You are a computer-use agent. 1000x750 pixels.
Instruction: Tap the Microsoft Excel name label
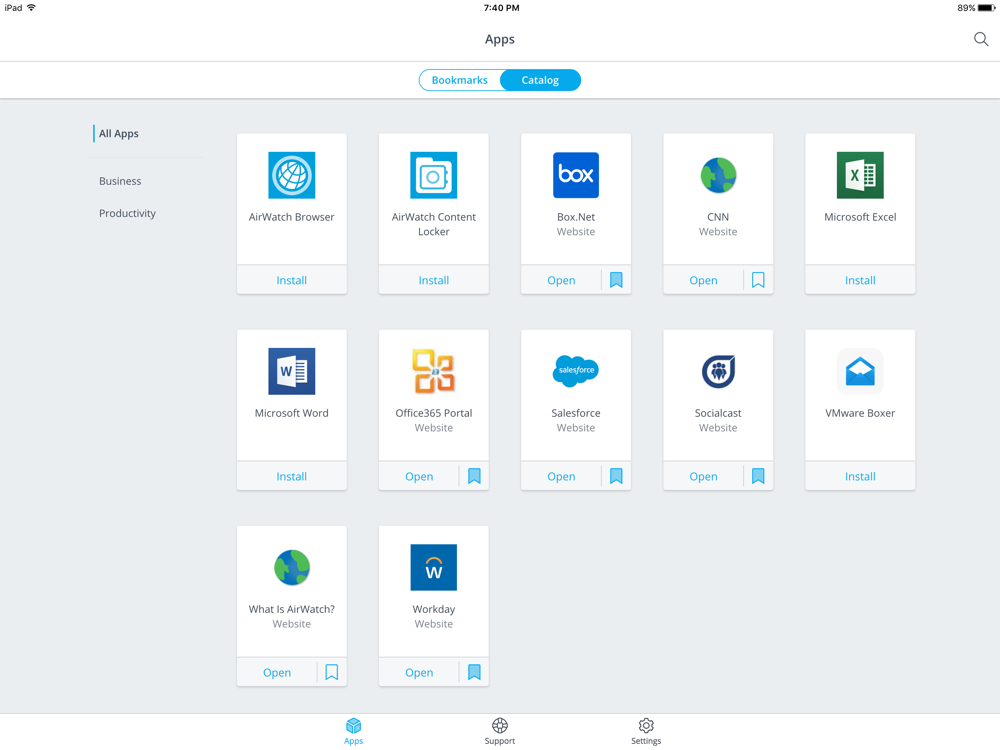860,217
